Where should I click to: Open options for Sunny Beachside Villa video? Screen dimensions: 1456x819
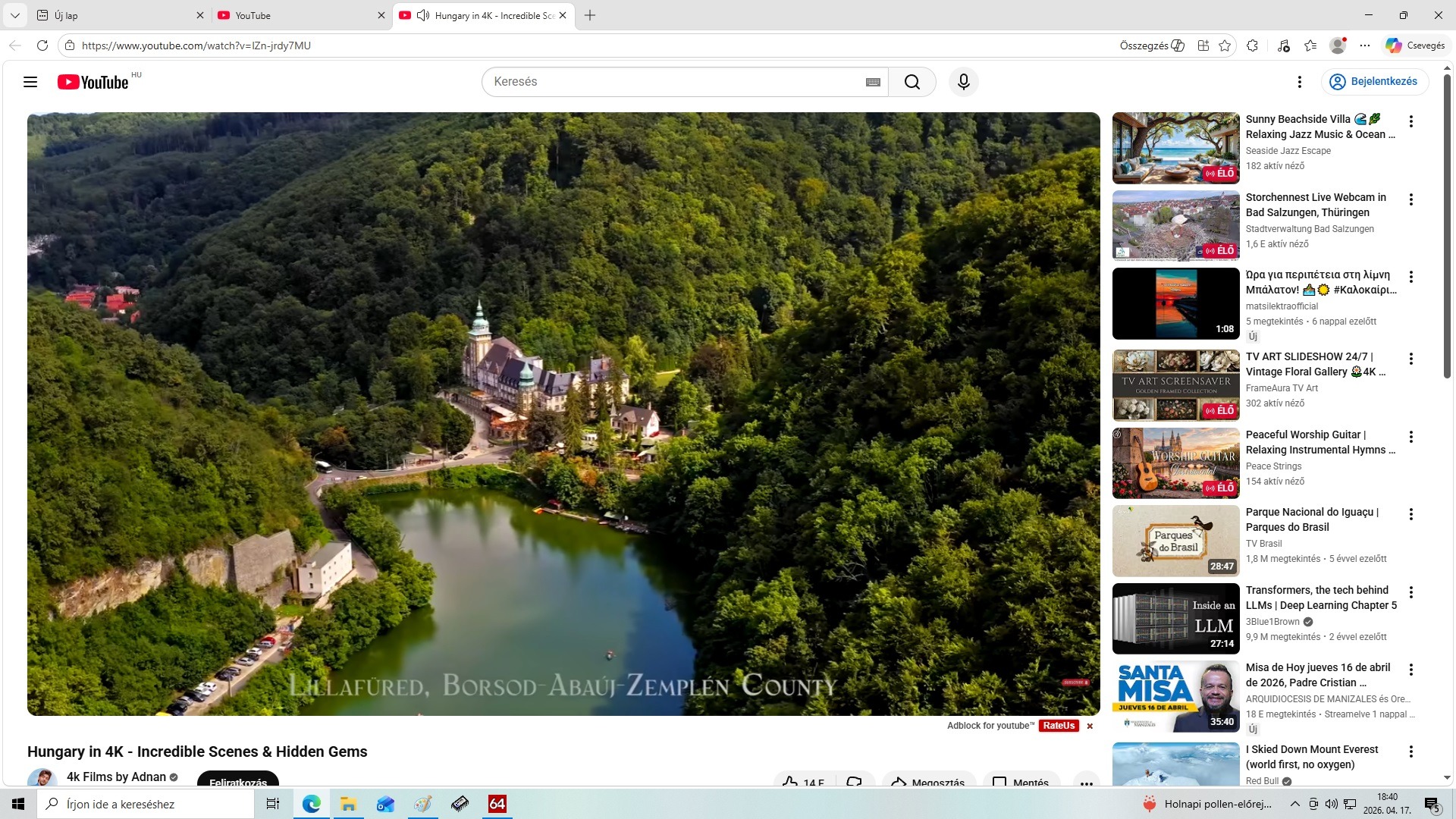tap(1410, 121)
